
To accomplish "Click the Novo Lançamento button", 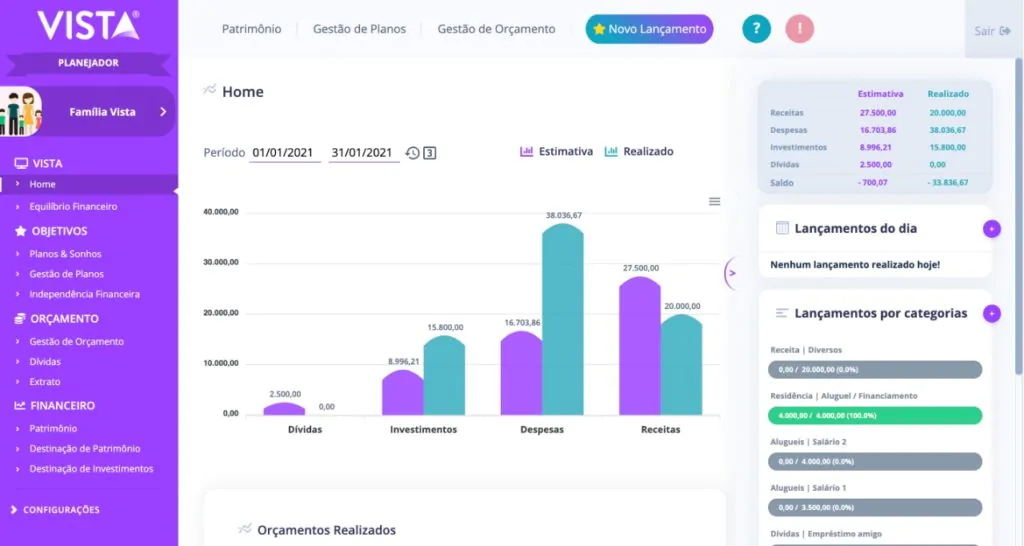I will coord(649,29).
